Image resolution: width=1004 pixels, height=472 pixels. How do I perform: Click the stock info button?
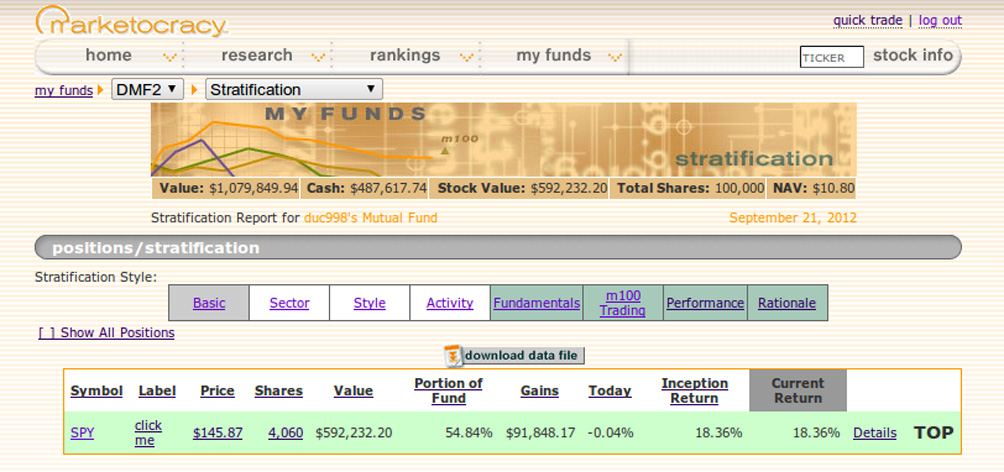pyautogui.click(x=913, y=56)
